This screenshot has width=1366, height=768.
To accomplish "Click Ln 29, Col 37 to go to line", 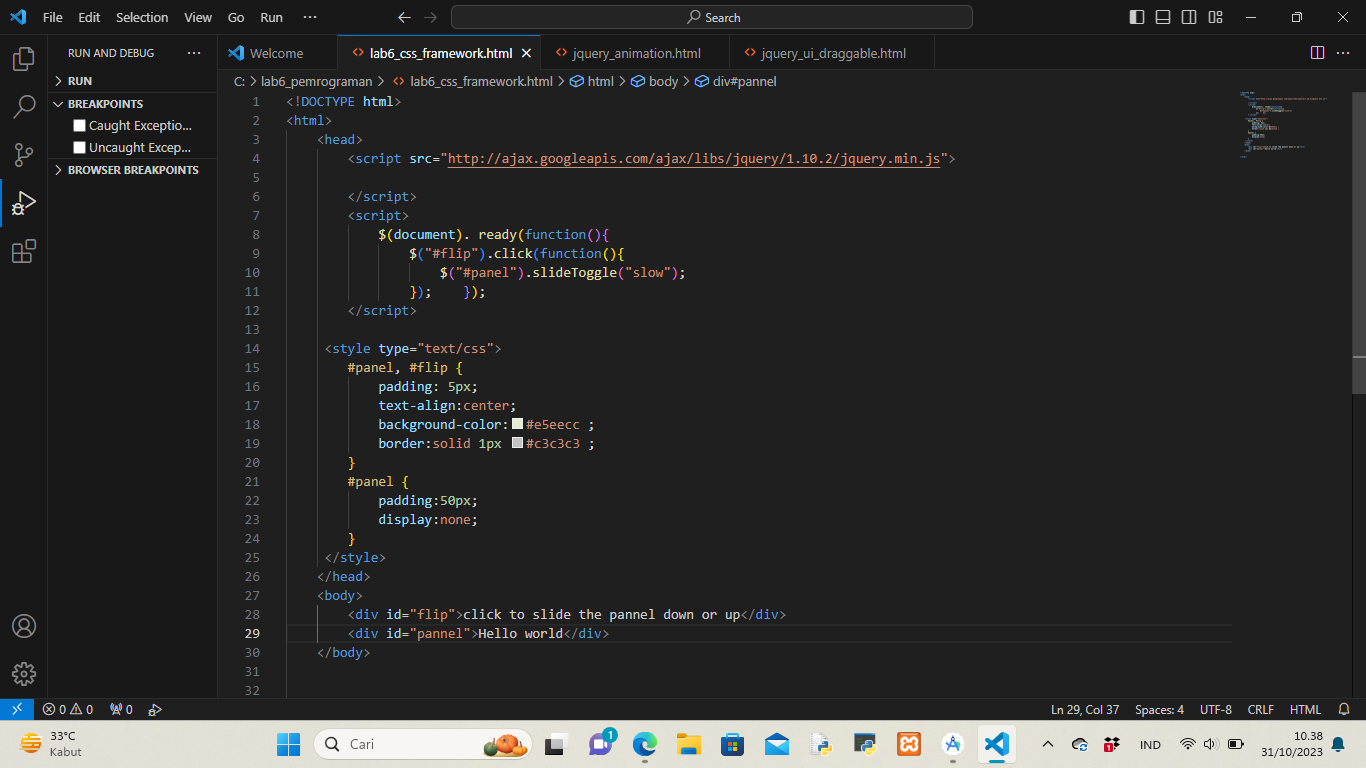I will (x=1084, y=709).
